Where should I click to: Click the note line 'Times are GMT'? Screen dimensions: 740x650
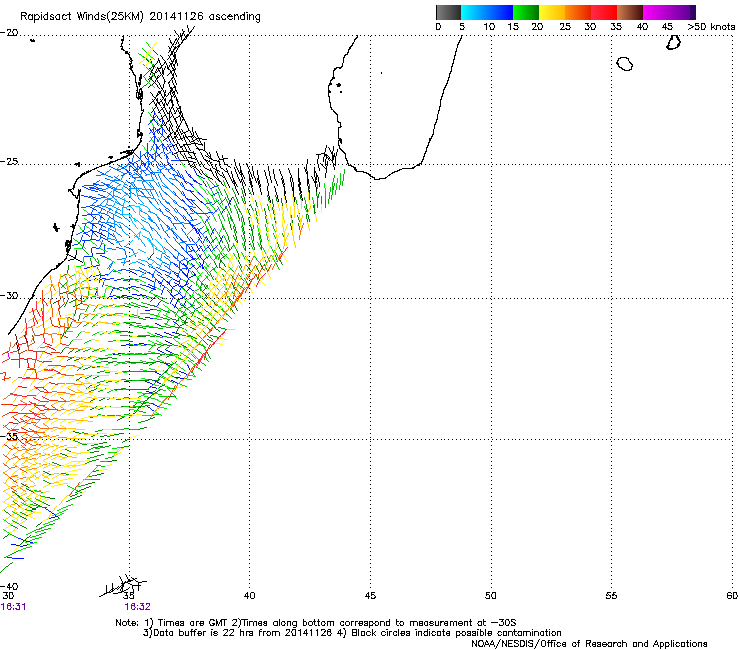(193, 623)
